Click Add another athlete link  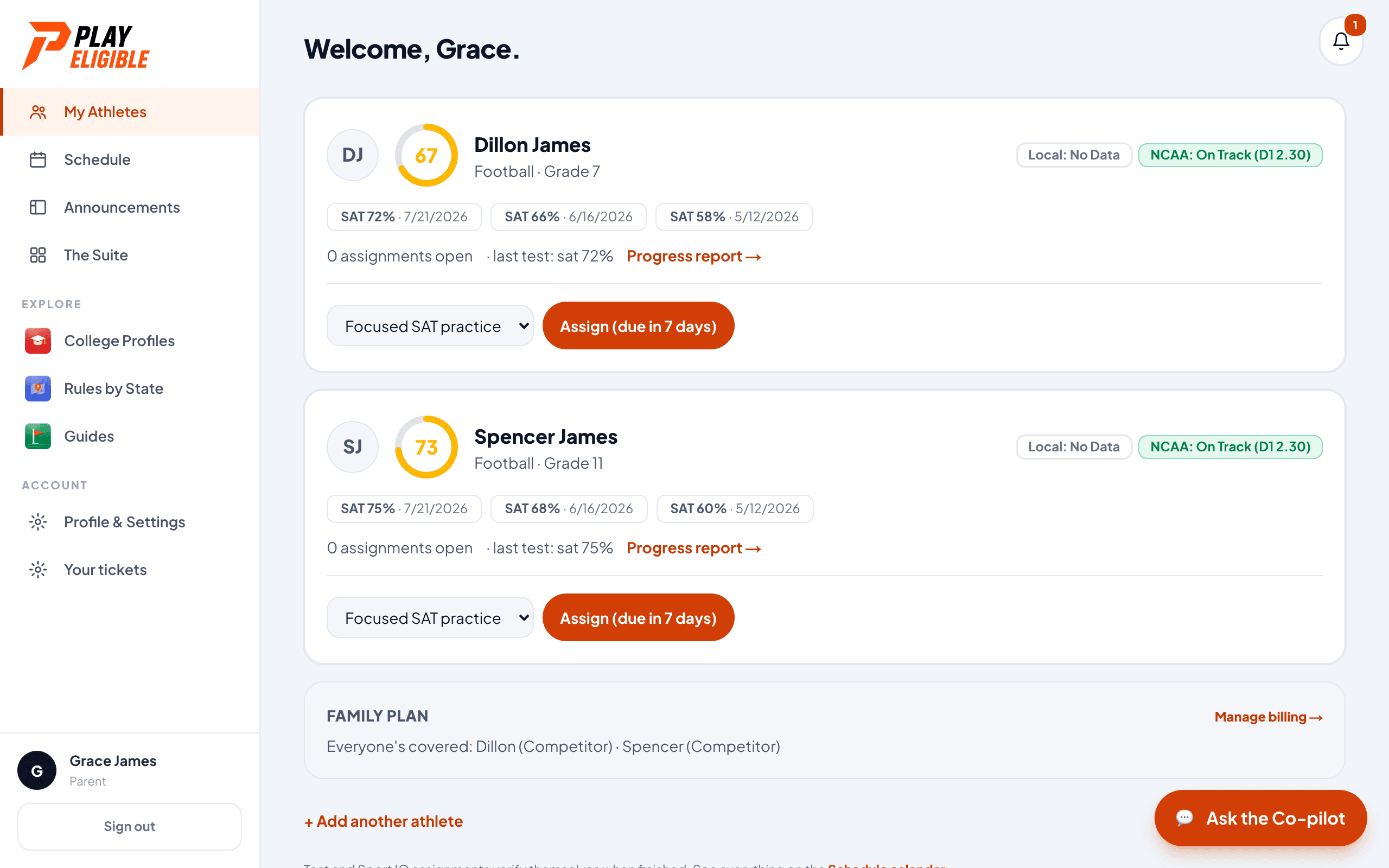[384, 821]
